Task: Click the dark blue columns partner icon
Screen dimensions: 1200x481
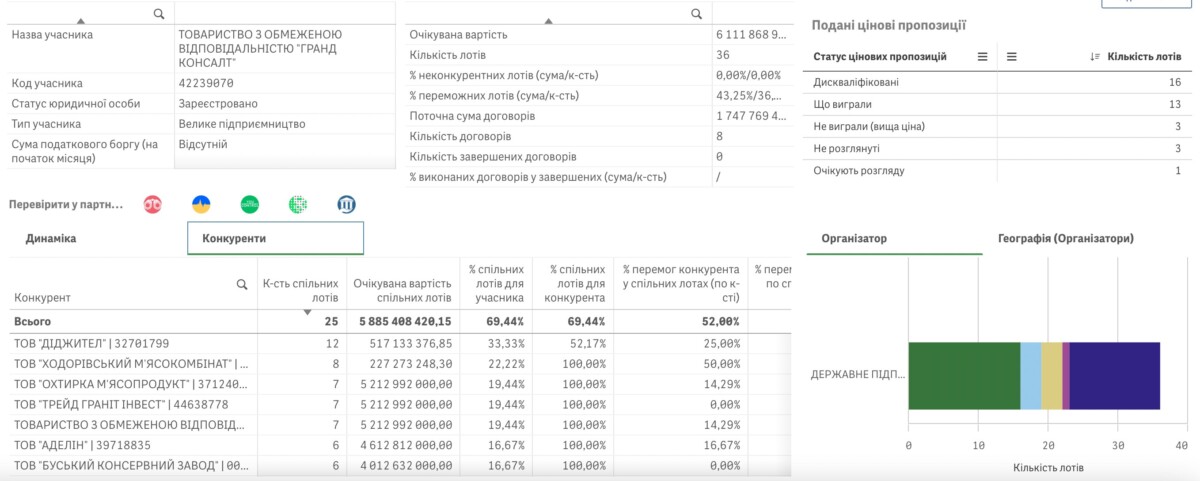Action: click(x=346, y=204)
